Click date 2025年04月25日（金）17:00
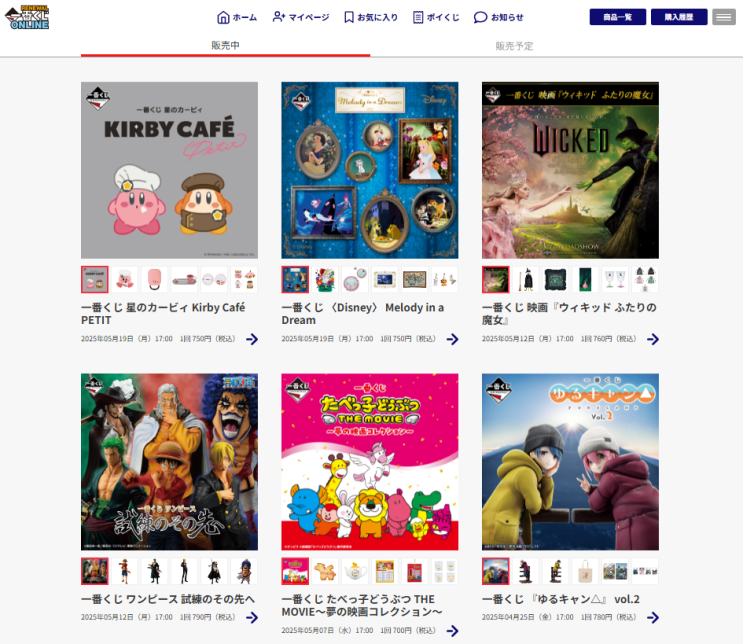Image resolution: width=743 pixels, height=644 pixels. point(528,617)
